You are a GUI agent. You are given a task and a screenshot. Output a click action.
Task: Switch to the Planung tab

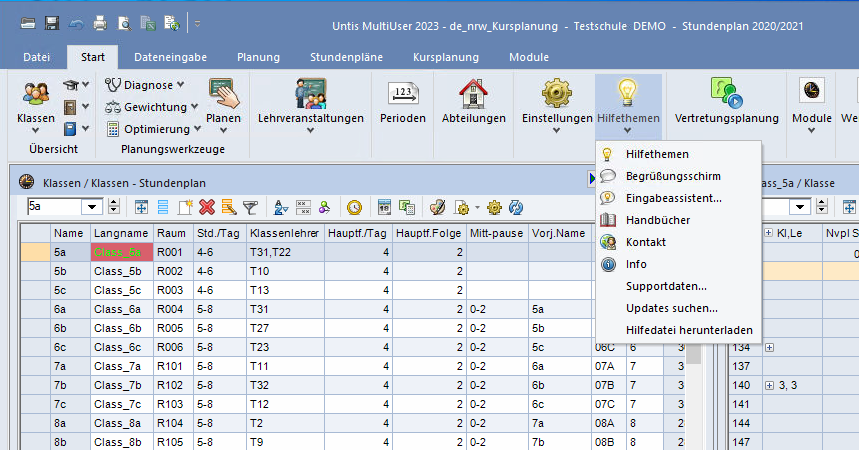[x=258, y=57]
